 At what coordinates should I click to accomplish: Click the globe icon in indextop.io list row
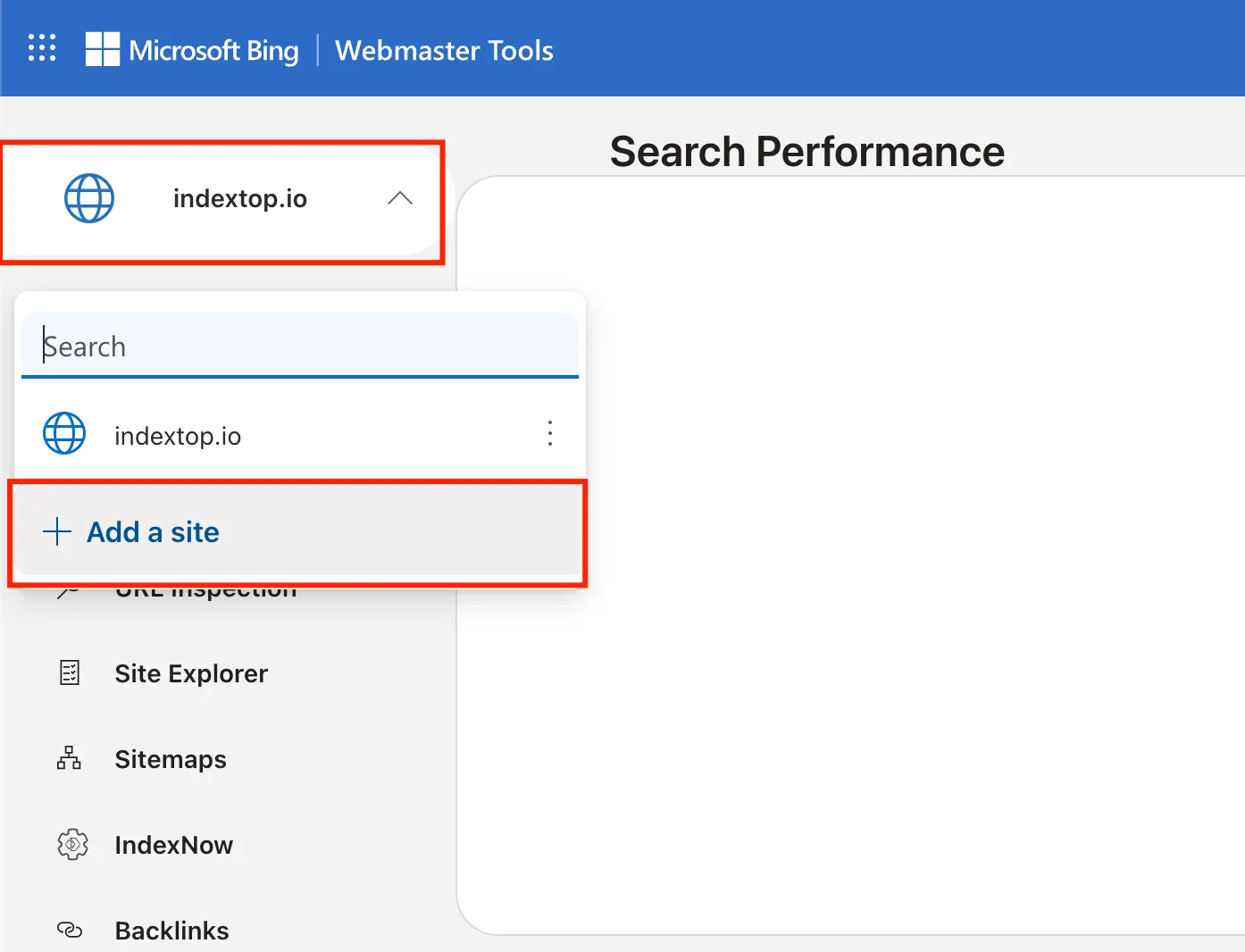64,433
